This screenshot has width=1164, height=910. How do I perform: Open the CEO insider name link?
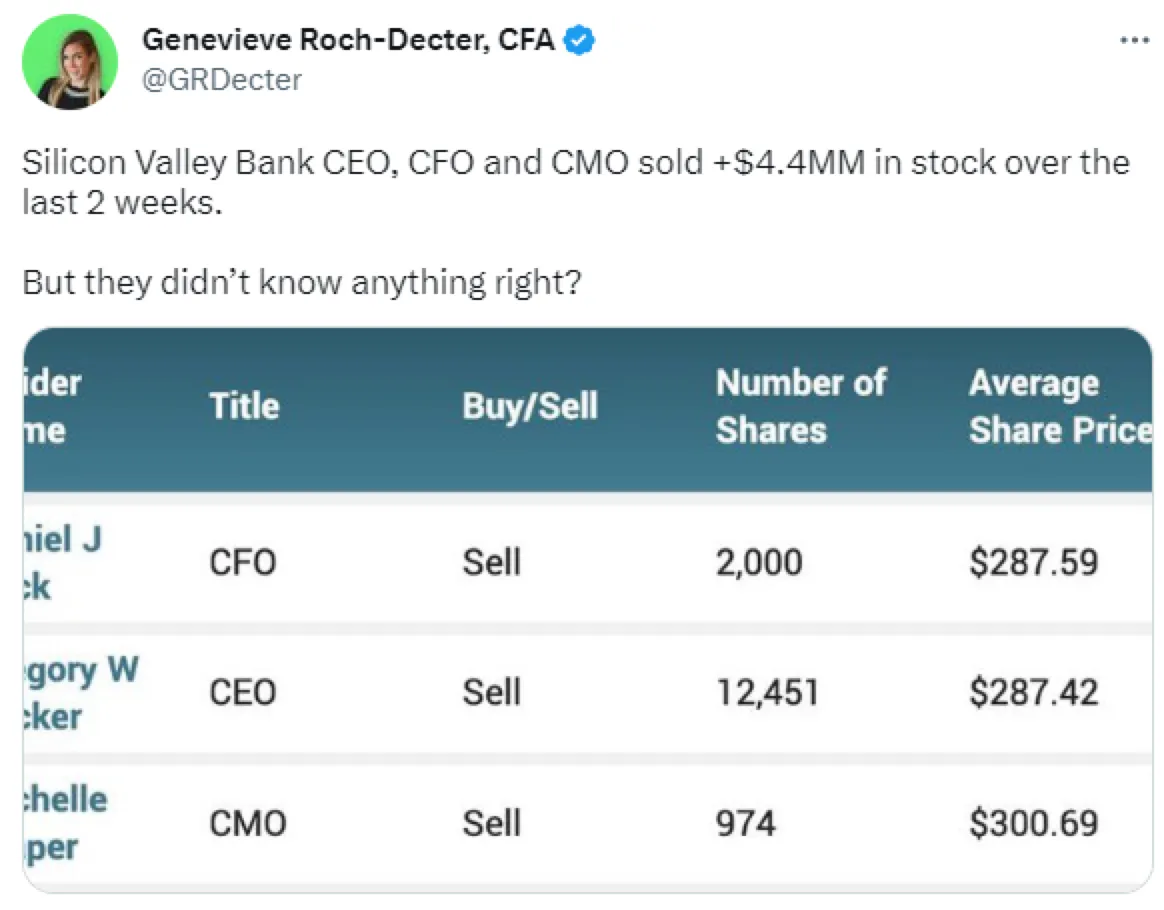coord(79,693)
